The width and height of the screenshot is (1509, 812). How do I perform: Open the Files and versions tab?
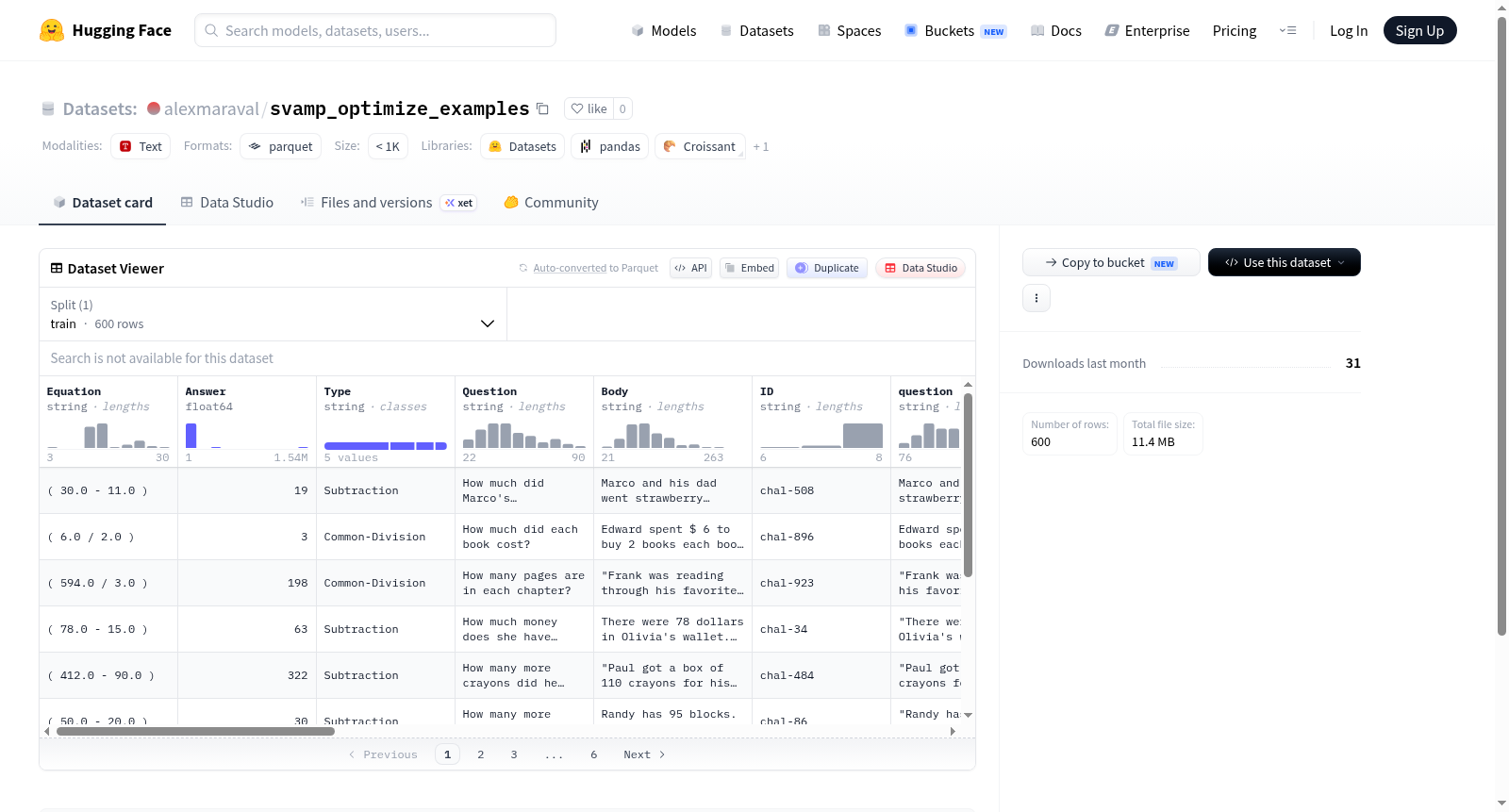[389, 202]
